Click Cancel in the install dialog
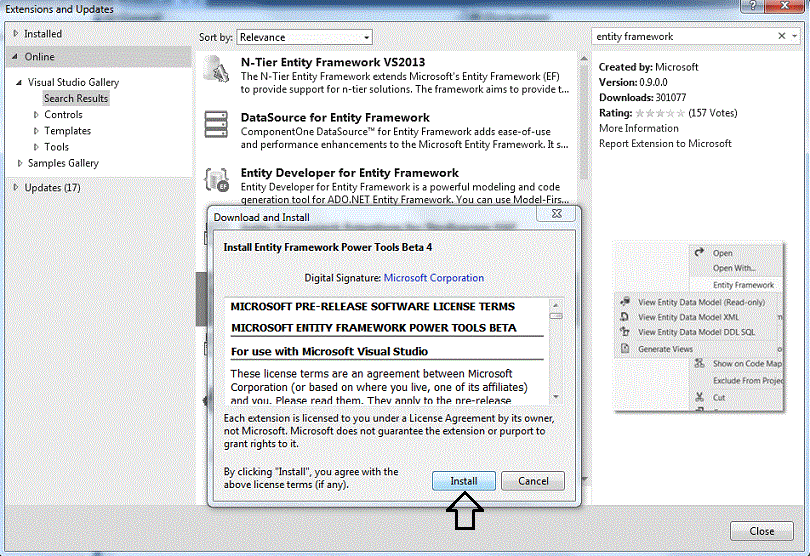Viewport: 810px width, 556px height. [x=533, y=481]
